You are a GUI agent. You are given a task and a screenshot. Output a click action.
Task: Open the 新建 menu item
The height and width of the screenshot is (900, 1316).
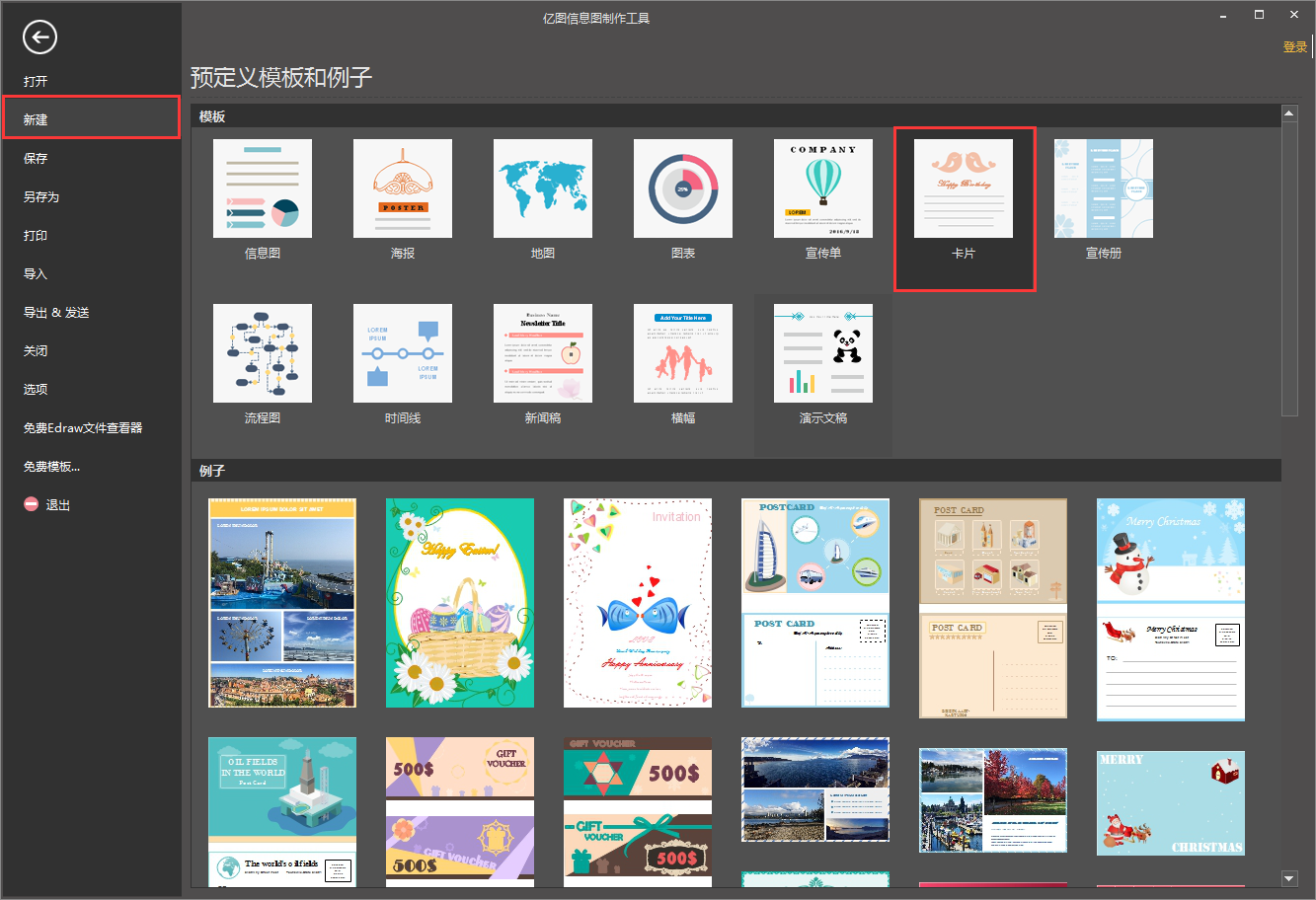[91, 118]
